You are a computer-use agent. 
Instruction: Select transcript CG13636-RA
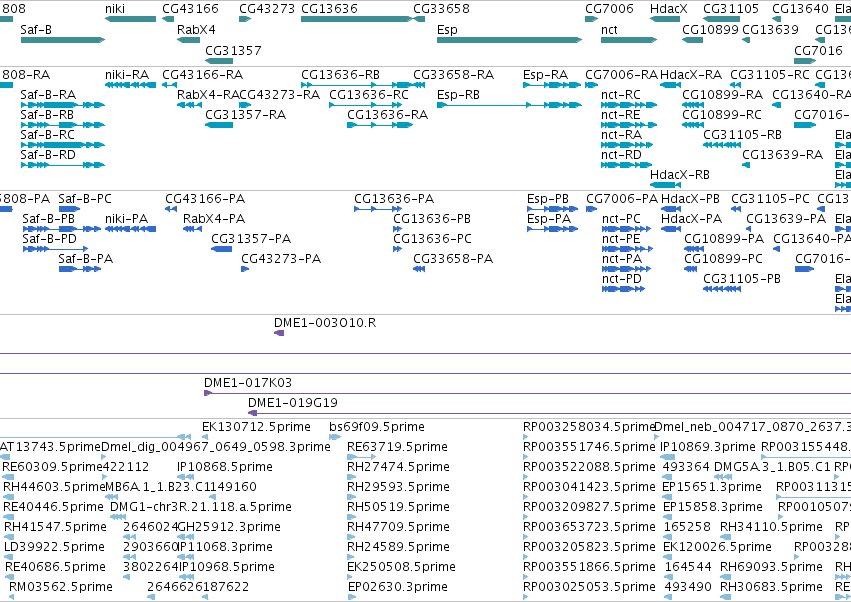click(x=388, y=115)
